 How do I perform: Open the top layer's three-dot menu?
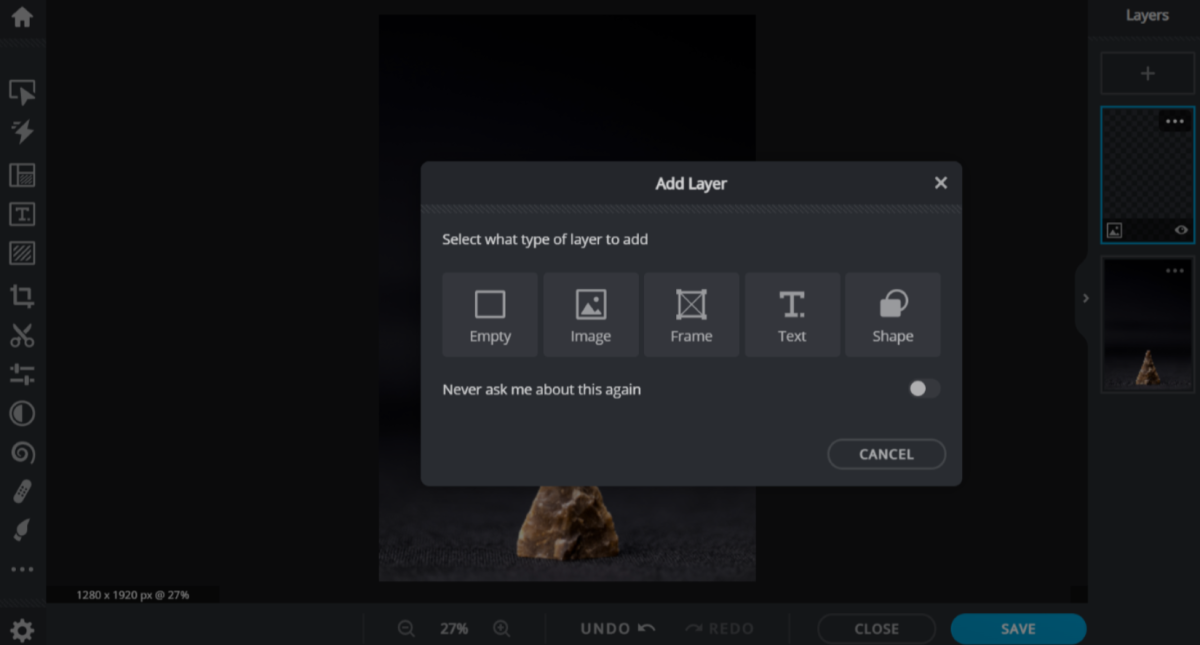point(1174,121)
